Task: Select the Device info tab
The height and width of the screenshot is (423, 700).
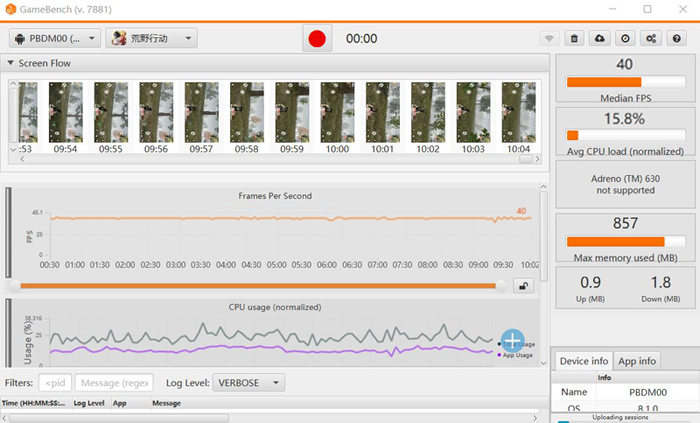Action: point(581,361)
